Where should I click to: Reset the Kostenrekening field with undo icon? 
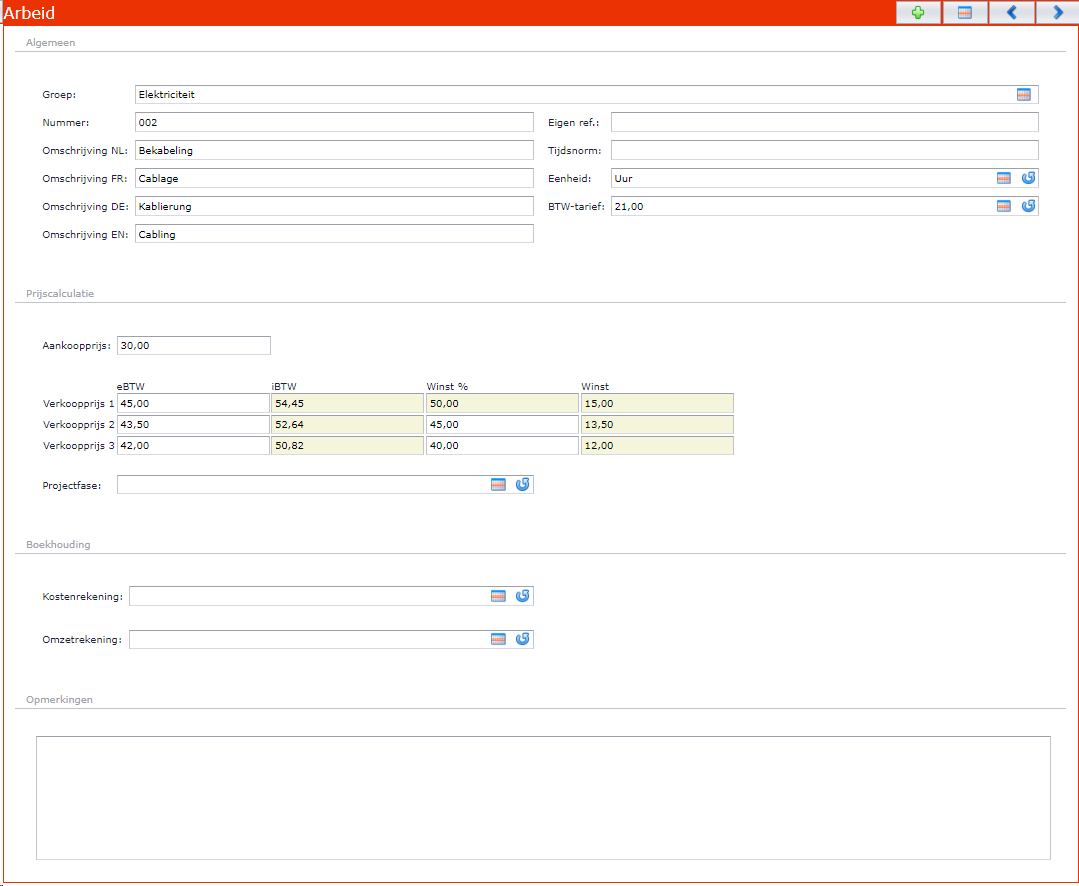point(522,596)
